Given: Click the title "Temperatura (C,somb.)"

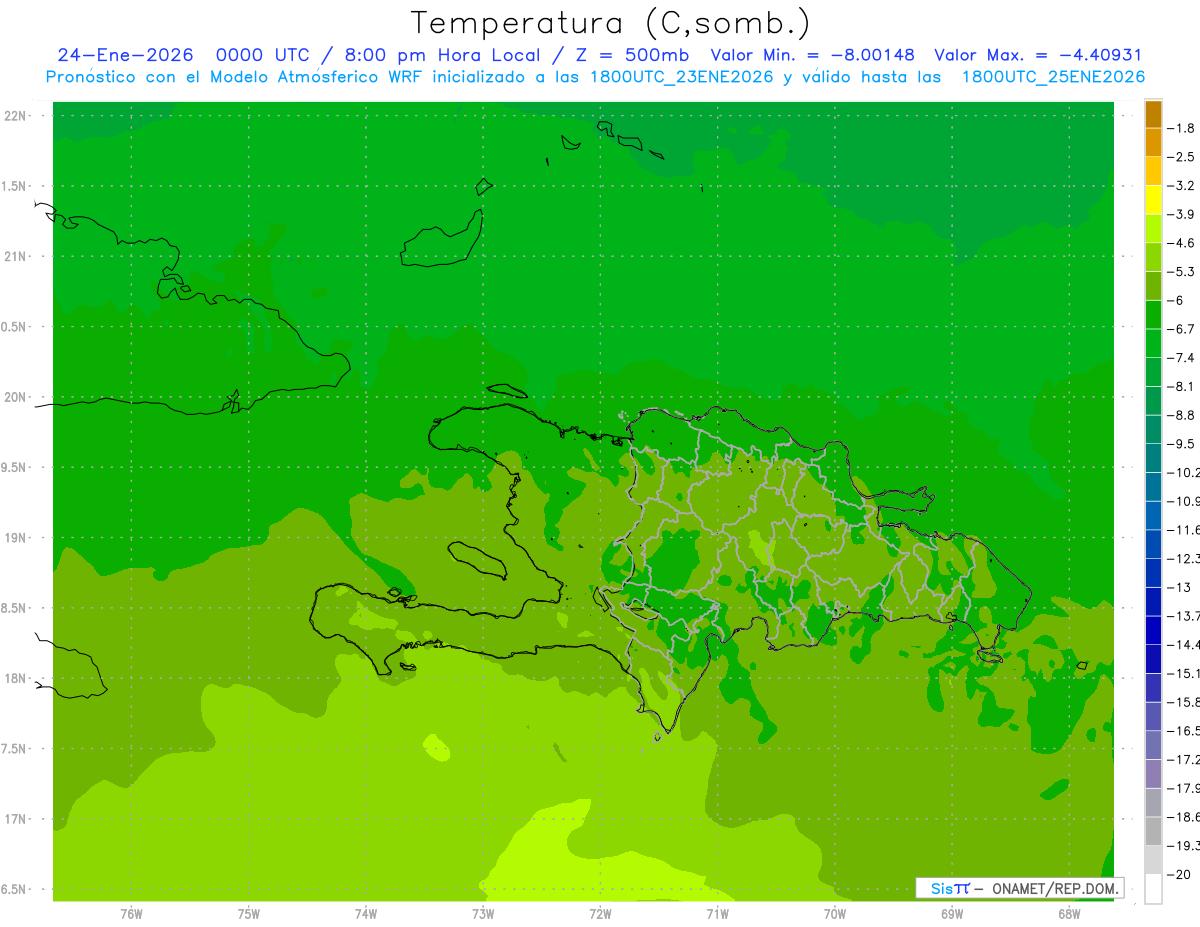Looking at the screenshot, I should click(x=611, y=24).
